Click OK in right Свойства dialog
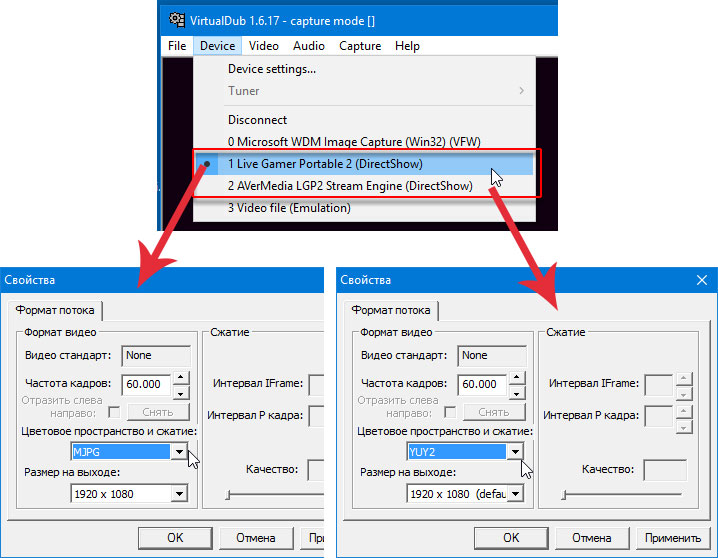The height and width of the screenshot is (558, 718). [511, 538]
